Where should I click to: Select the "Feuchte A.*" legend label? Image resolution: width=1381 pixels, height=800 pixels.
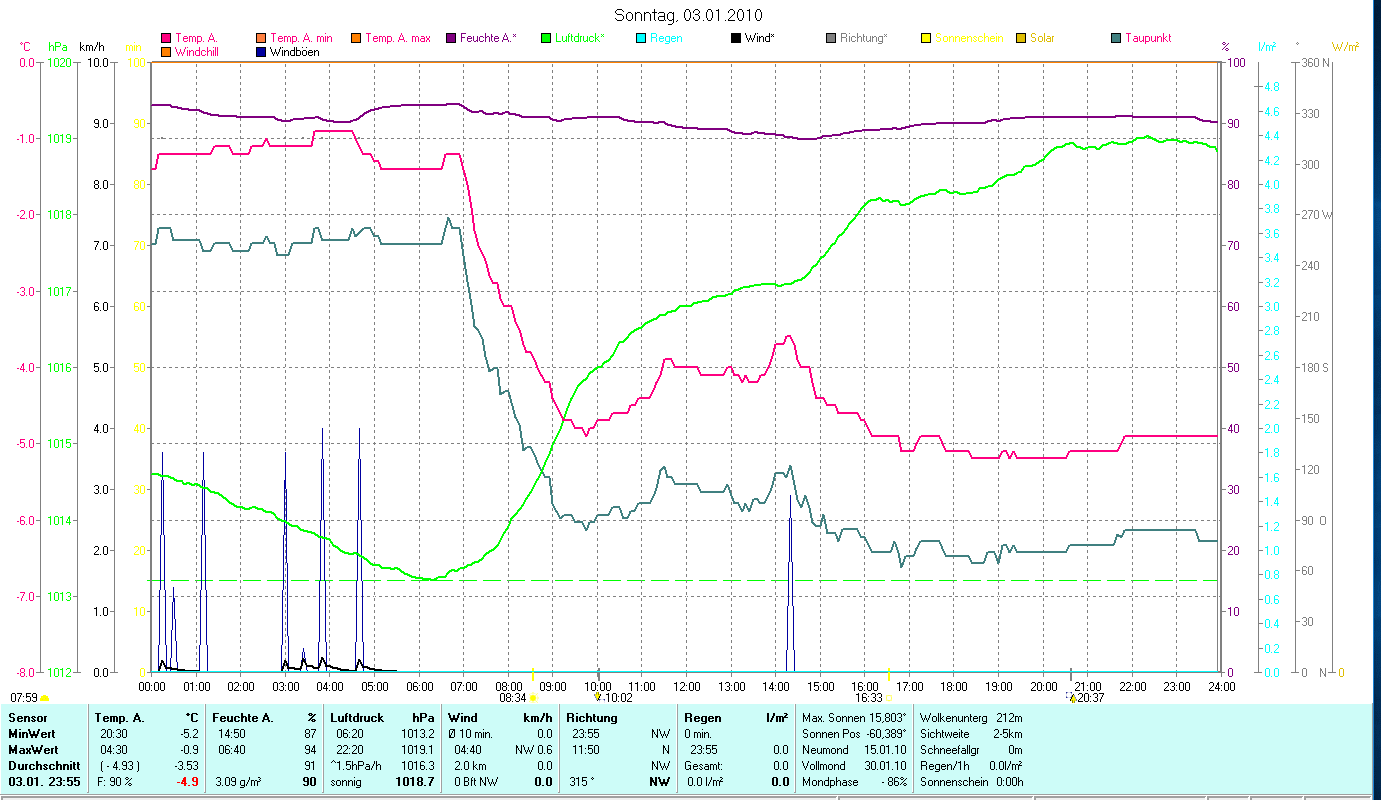488,38
